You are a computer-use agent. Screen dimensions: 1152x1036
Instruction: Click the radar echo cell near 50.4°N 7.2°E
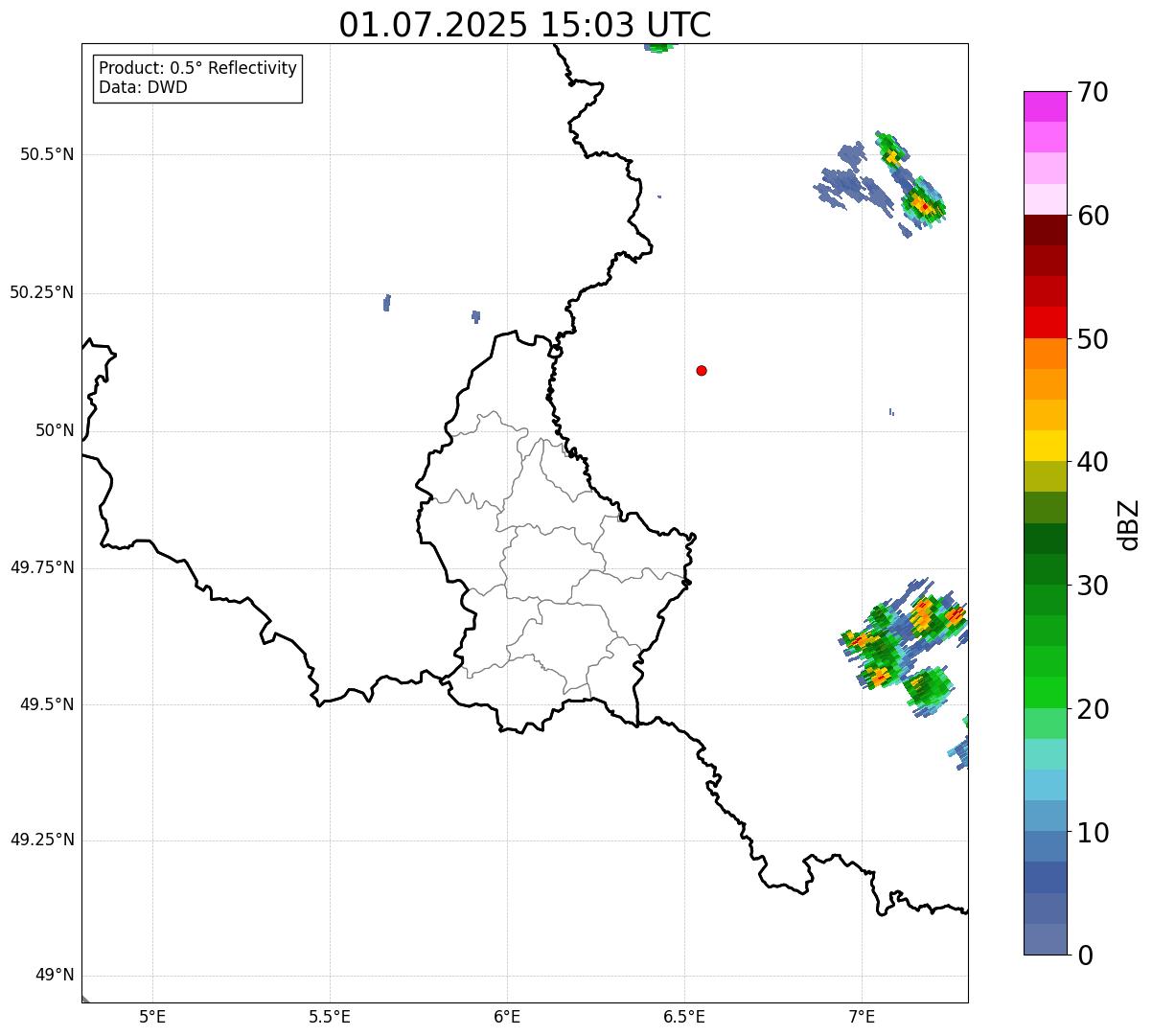pos(924,204)
